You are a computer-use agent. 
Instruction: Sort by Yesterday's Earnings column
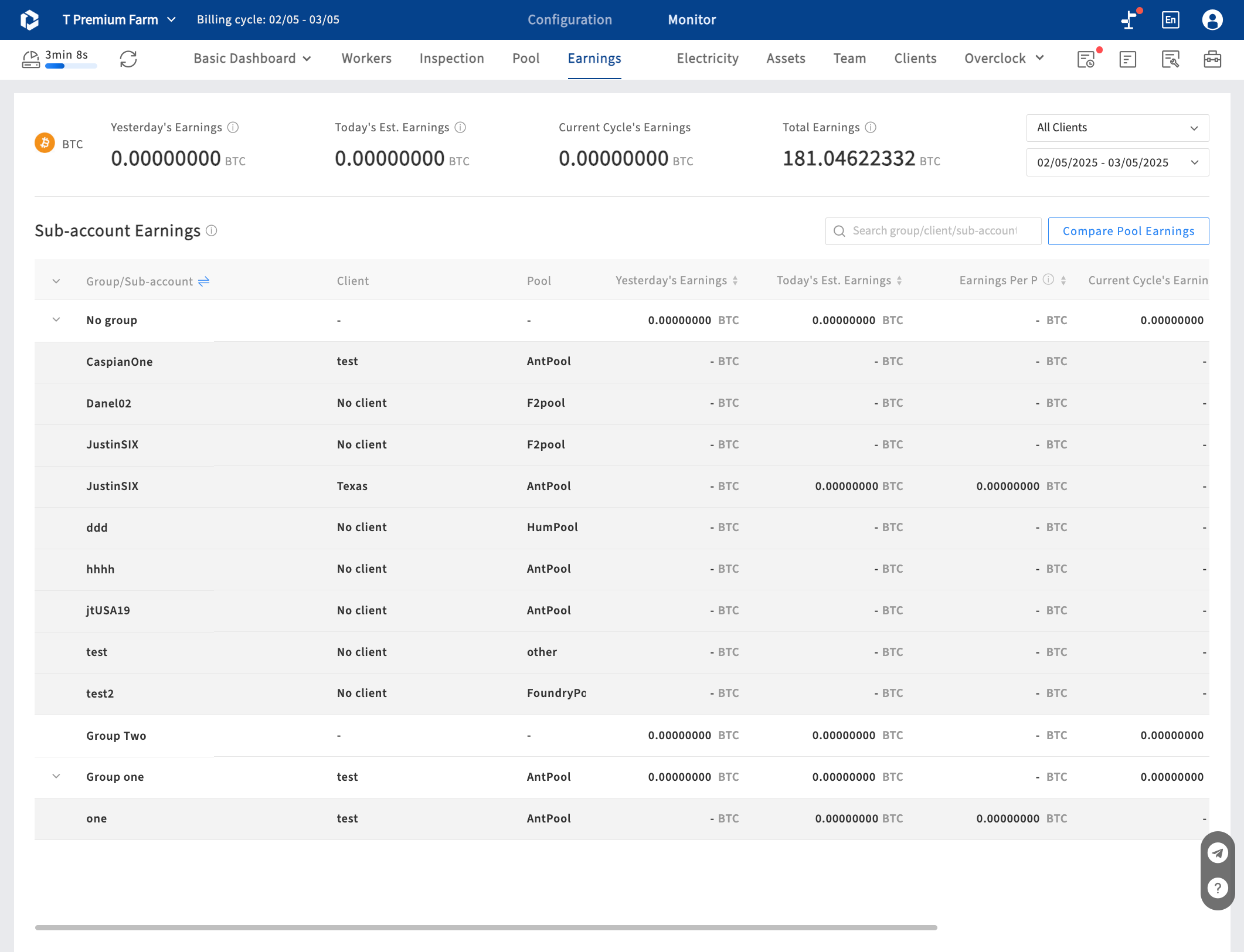(735, 281)
